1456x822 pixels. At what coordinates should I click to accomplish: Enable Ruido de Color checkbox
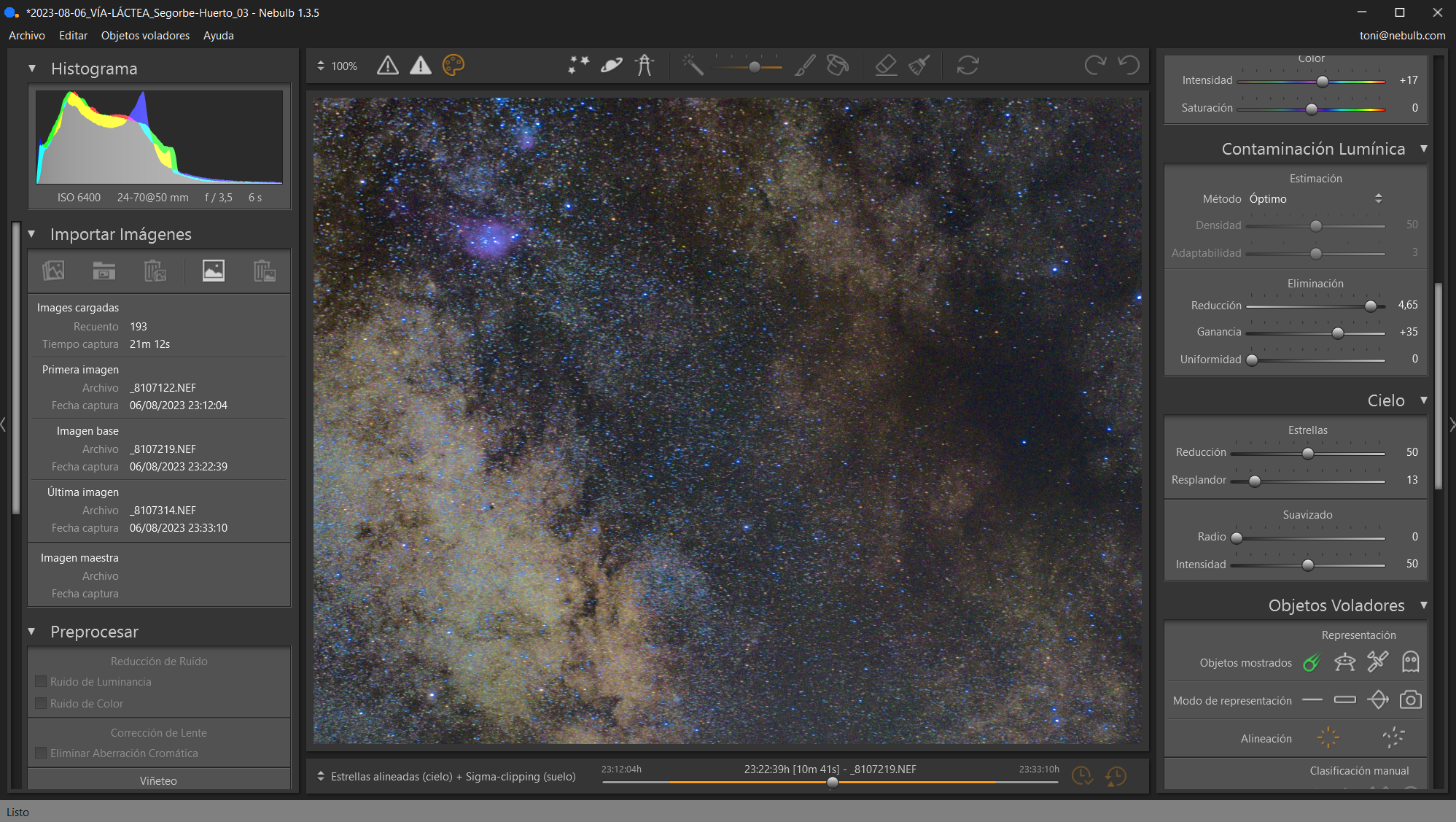(42, 703)
